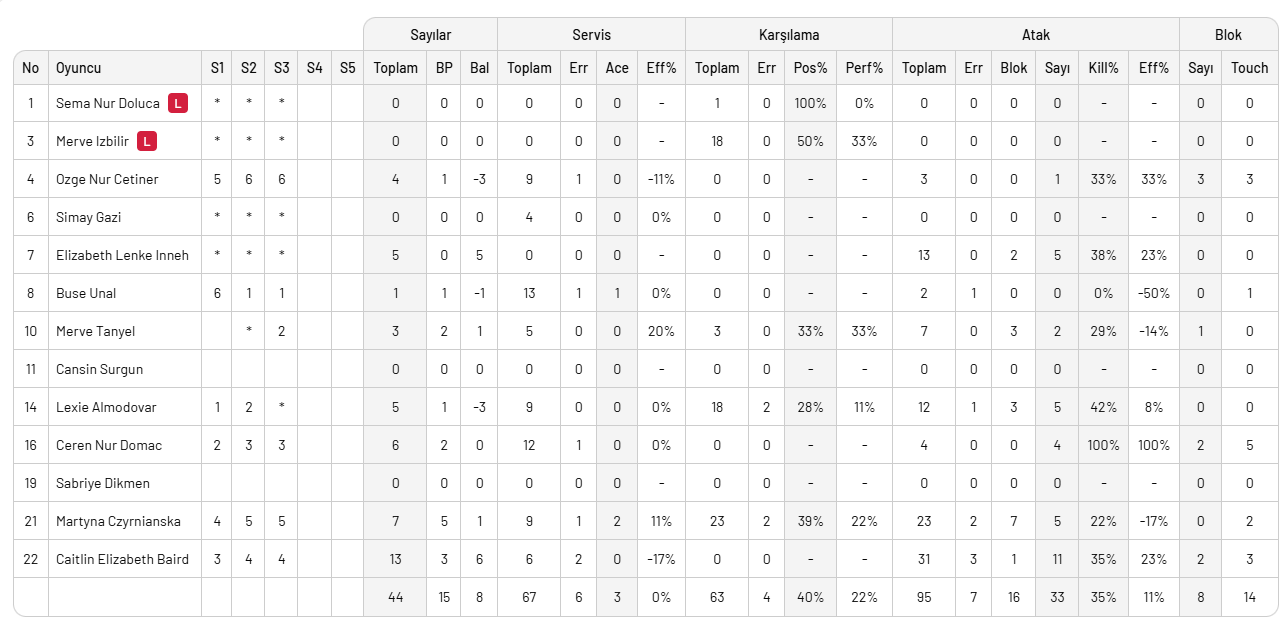
Task: Click the Pos% column header
Action: (810, 68)
